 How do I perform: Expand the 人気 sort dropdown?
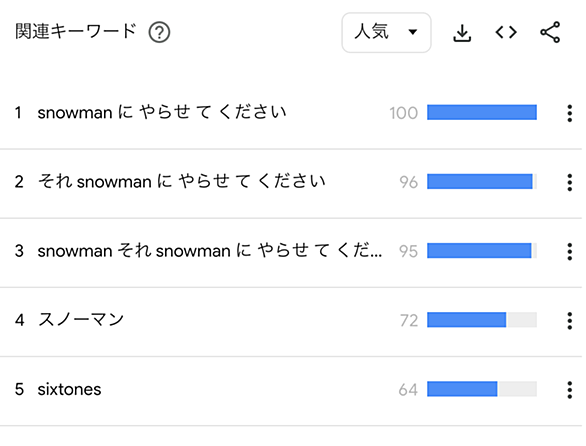coord(386,33)
